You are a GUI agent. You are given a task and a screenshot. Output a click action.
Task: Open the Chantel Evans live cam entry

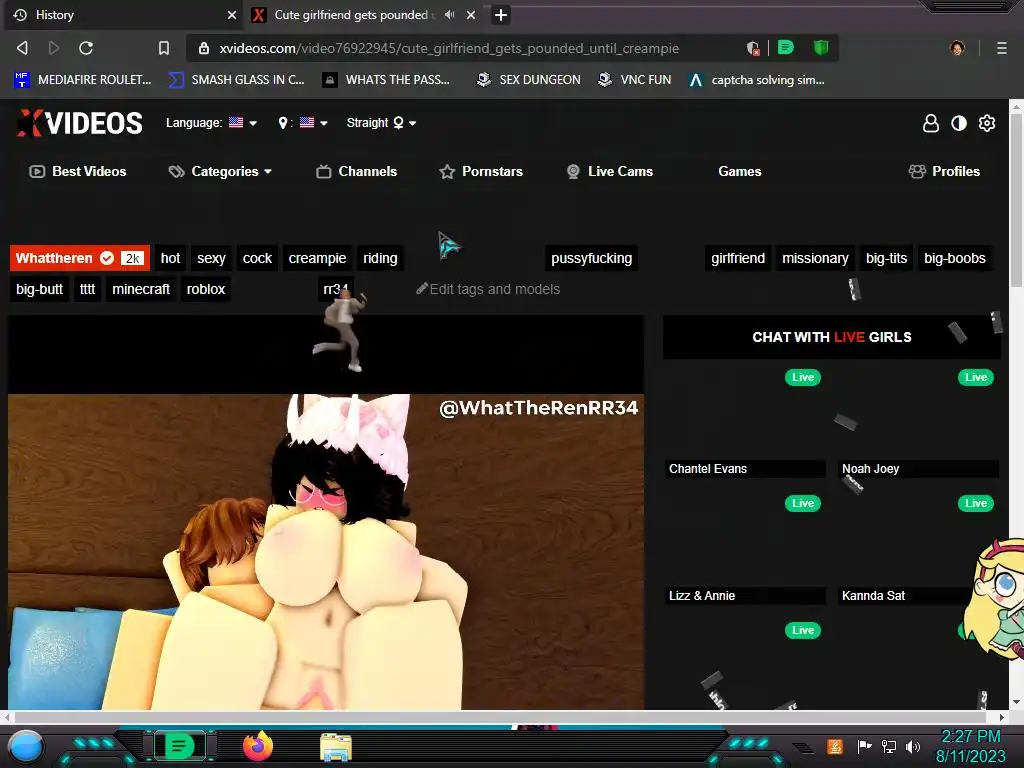coord(745,468)
